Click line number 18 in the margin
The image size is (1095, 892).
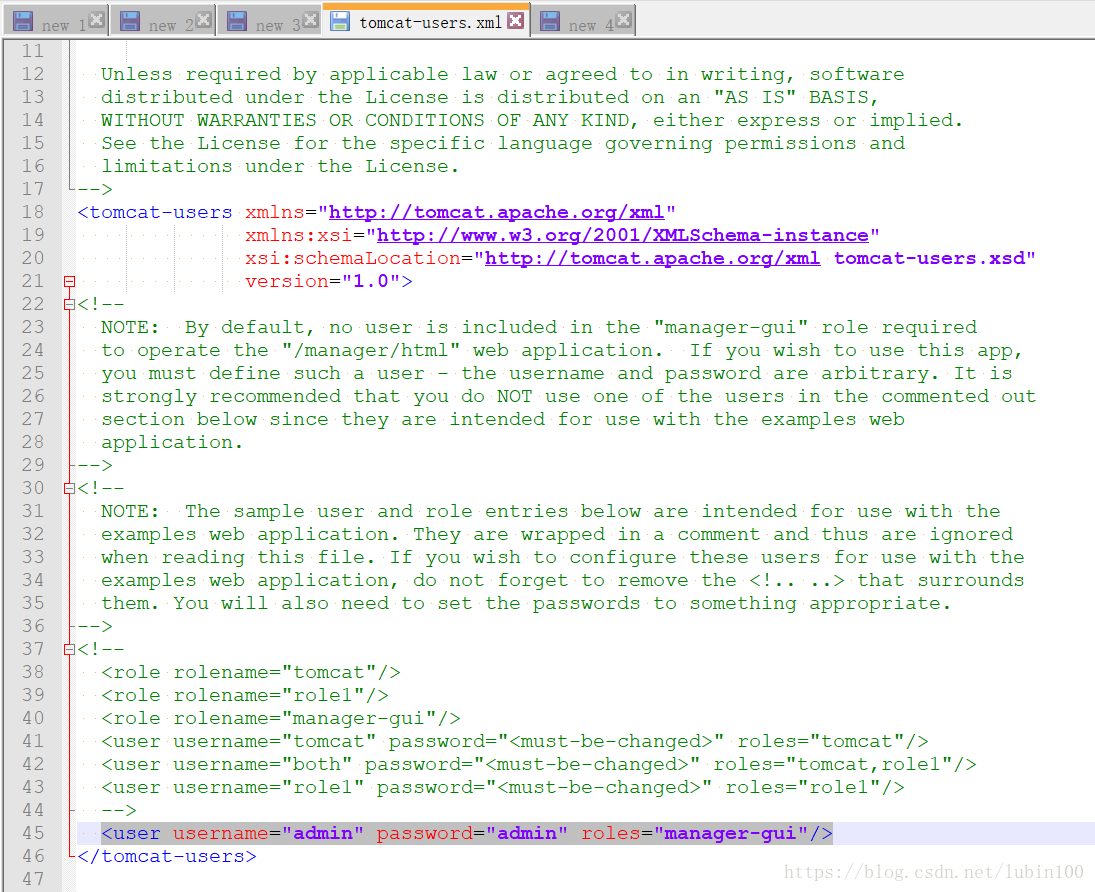[x=33, y=212]
